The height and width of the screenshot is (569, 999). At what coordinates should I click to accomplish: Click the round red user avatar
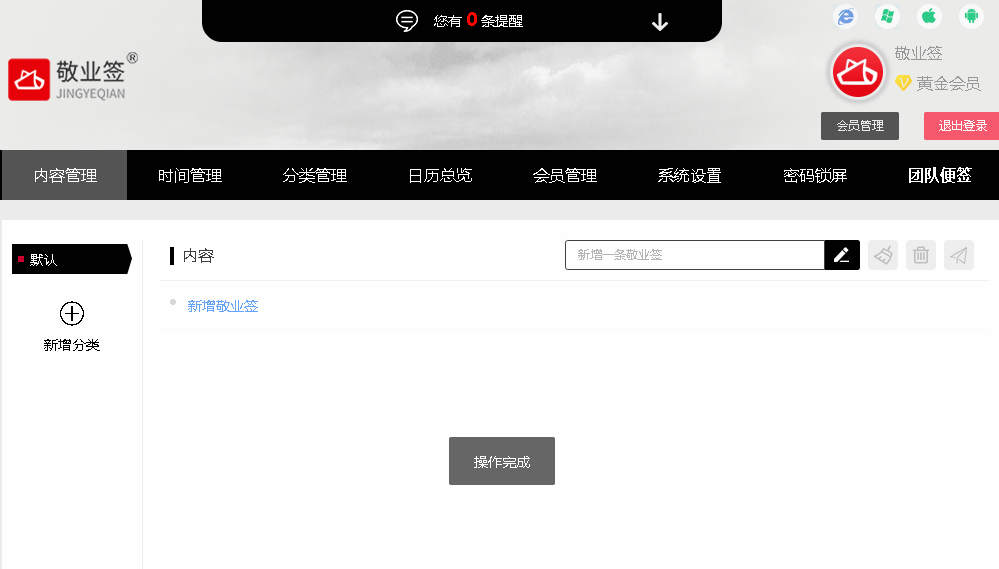858,73
